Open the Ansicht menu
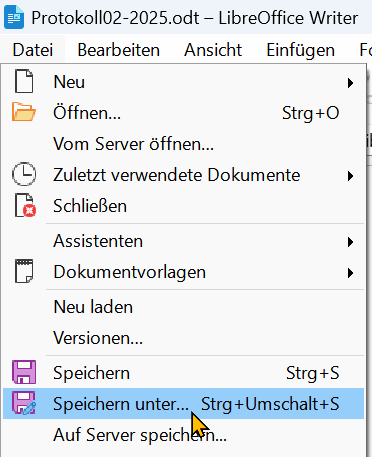 click(213, 50)
